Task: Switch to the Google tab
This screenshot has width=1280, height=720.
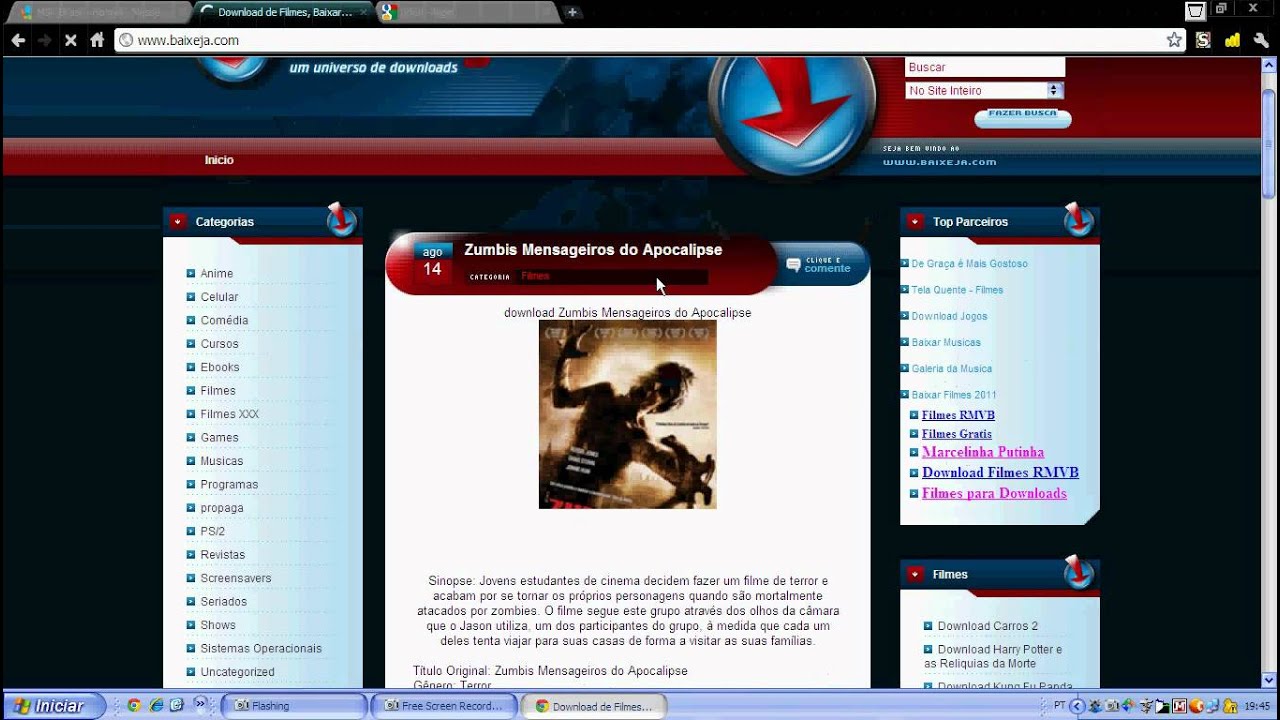Action: (x=465, y=12)
